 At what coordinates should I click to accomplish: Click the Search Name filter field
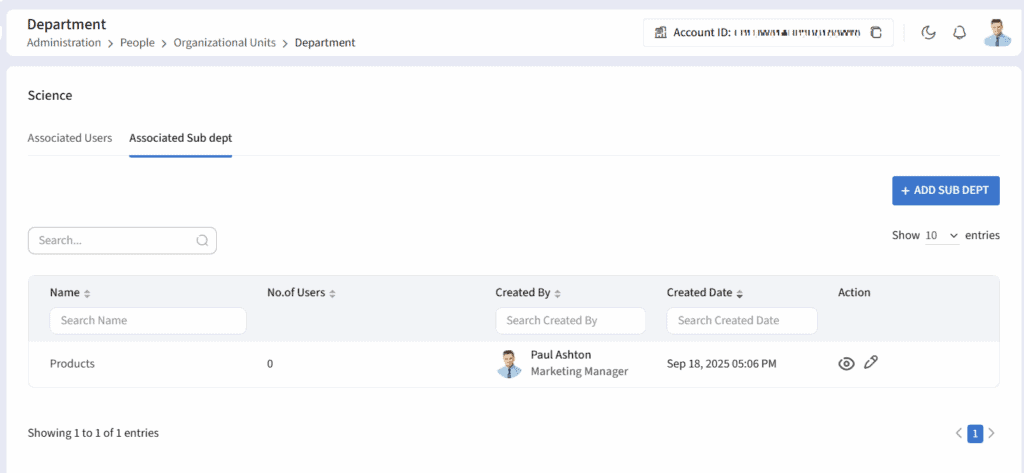point(148,320)
